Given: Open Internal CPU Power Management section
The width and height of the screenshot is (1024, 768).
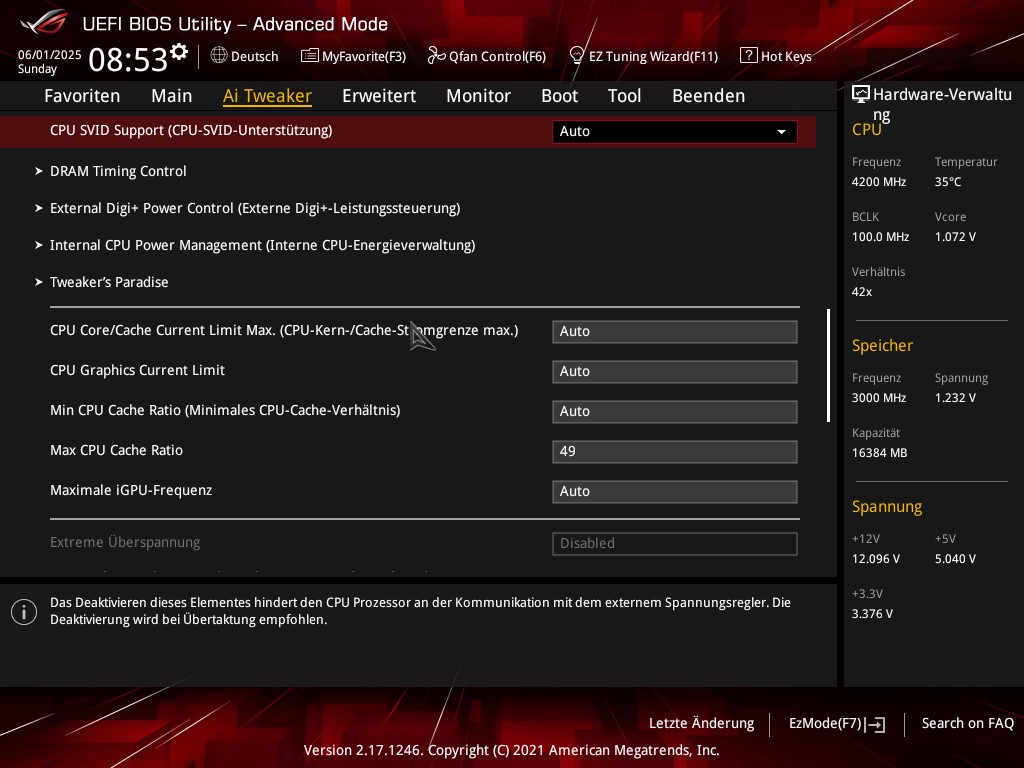Looking at the screenshot, I should (262, 245).
